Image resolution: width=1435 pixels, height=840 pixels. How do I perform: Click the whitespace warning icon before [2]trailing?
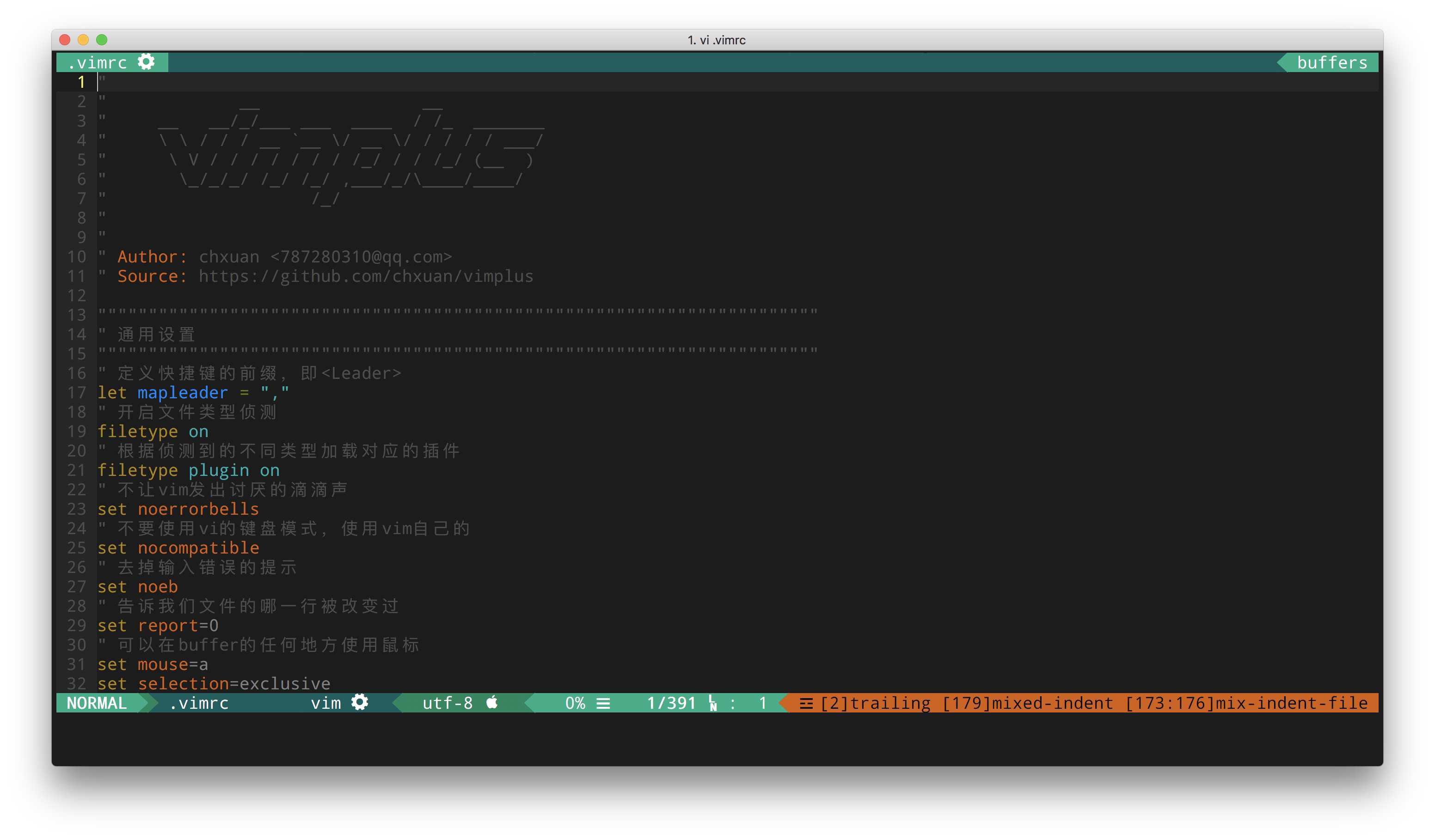(806, 703)
